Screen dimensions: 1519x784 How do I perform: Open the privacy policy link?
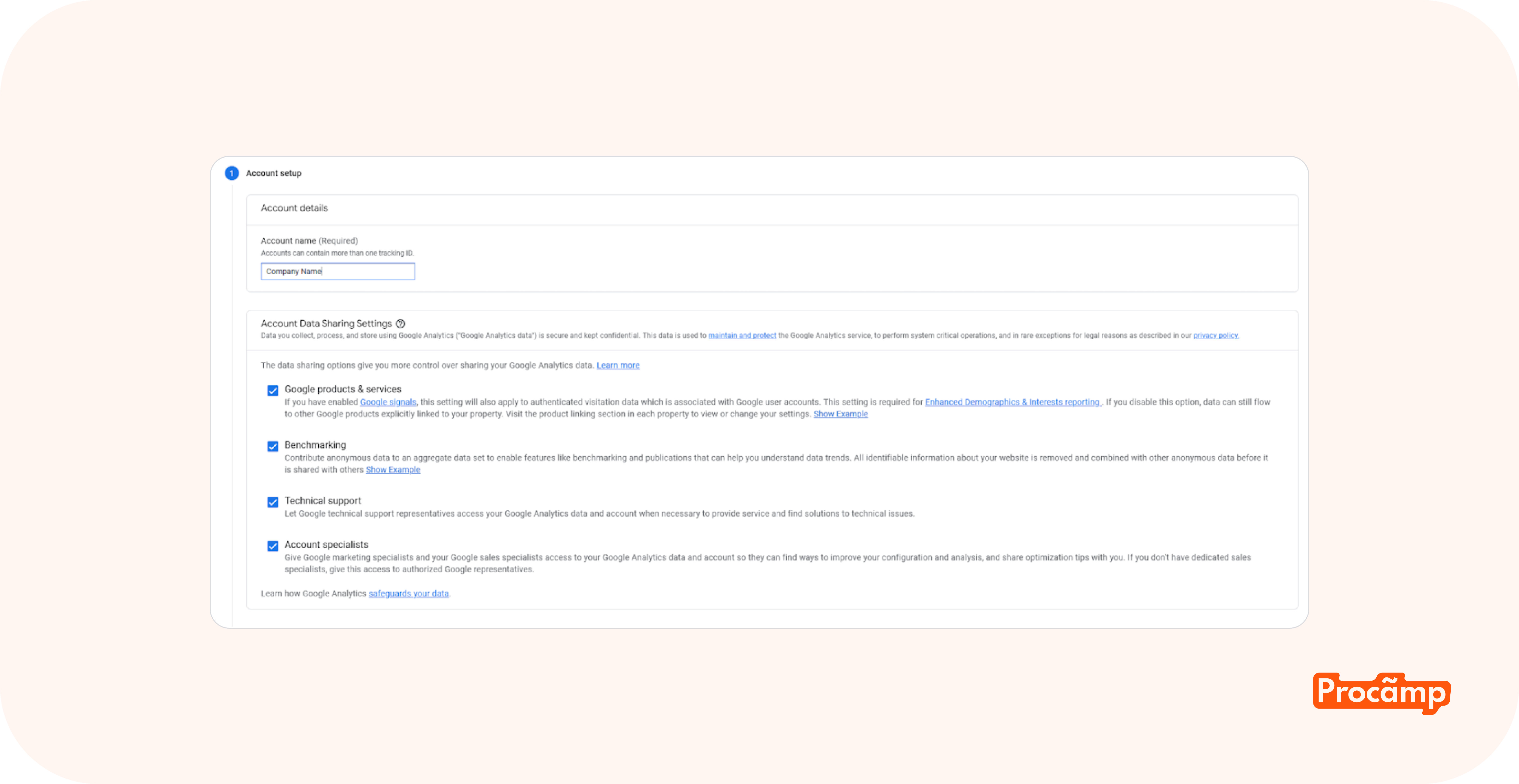pos(1216,335)
